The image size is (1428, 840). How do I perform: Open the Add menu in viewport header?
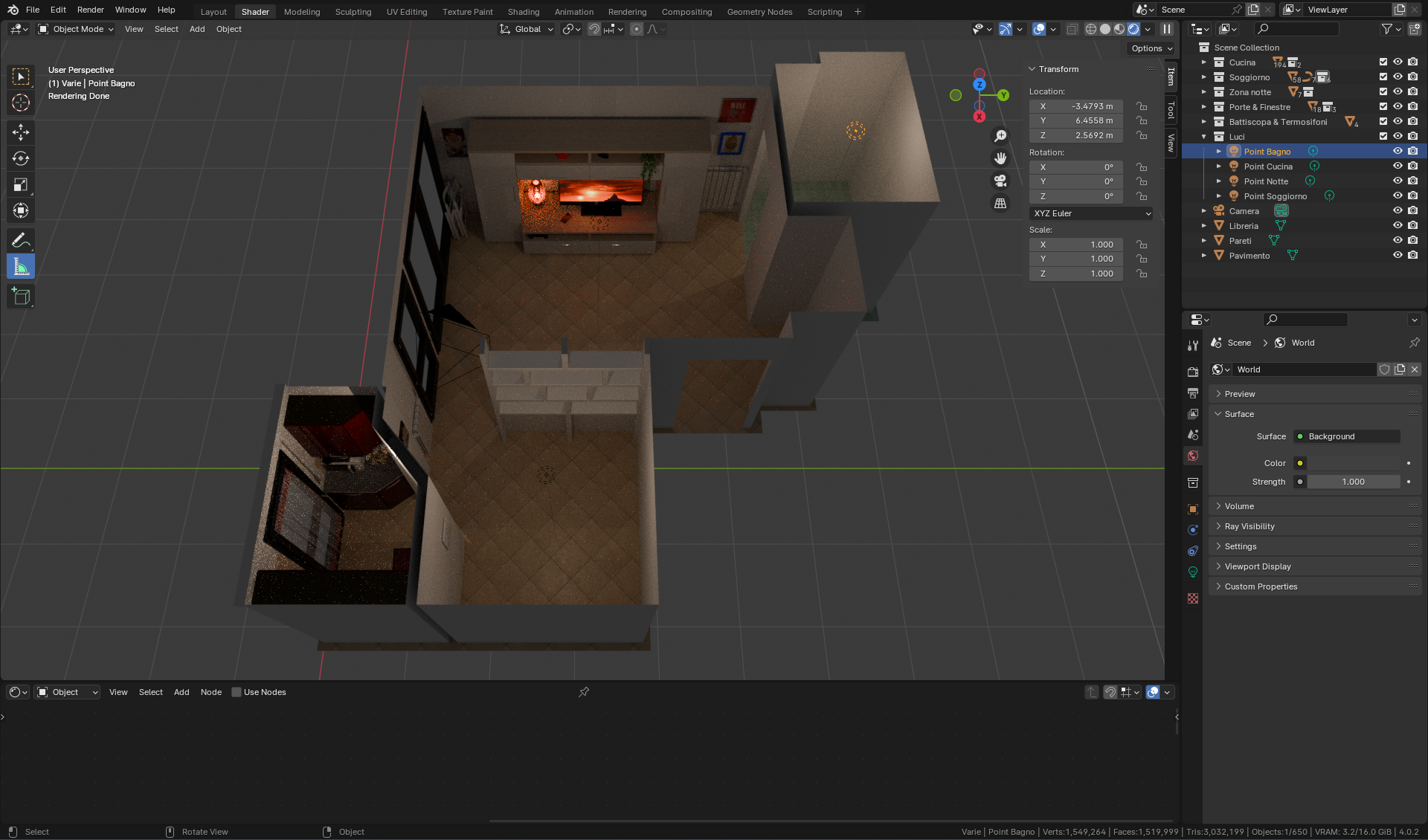(197, 29)
